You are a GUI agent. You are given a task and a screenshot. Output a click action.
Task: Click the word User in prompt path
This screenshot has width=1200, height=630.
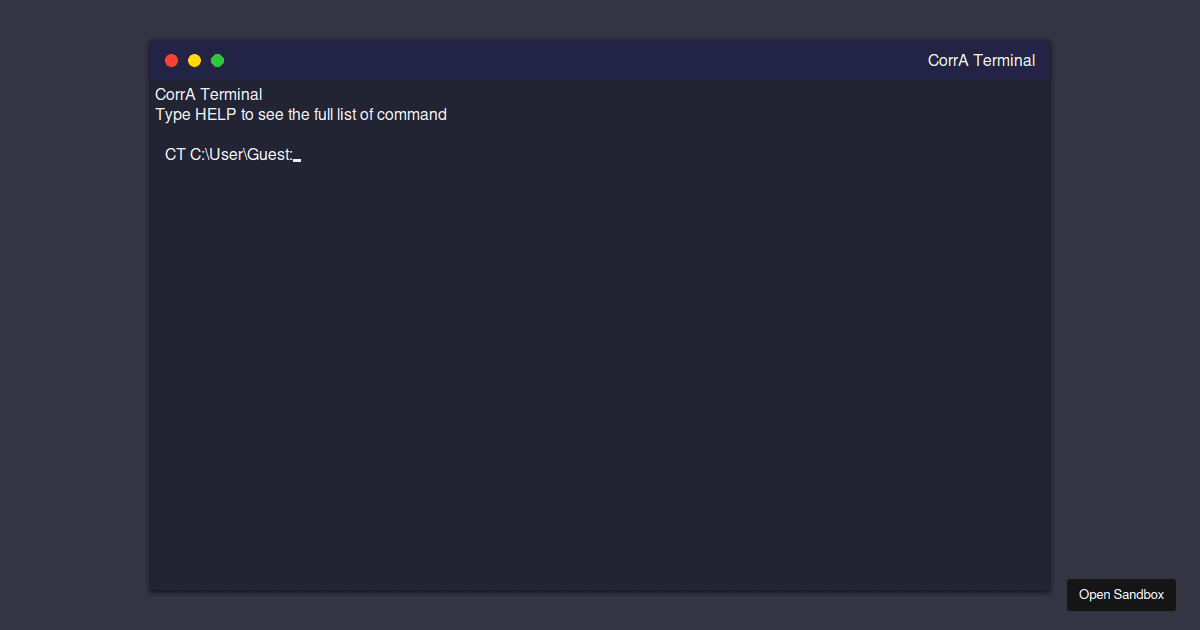(x=224, y=154)
